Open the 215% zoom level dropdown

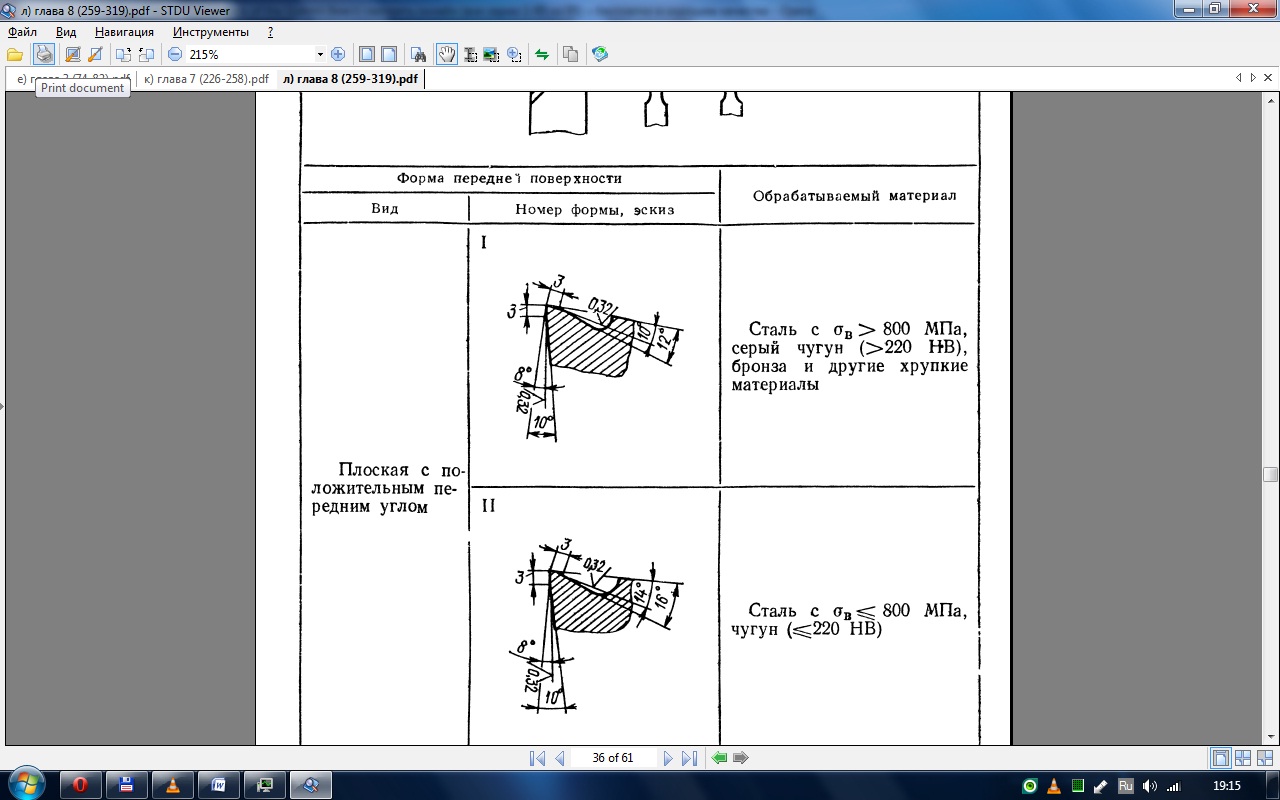pyautogui.click(x=320, y=55)
